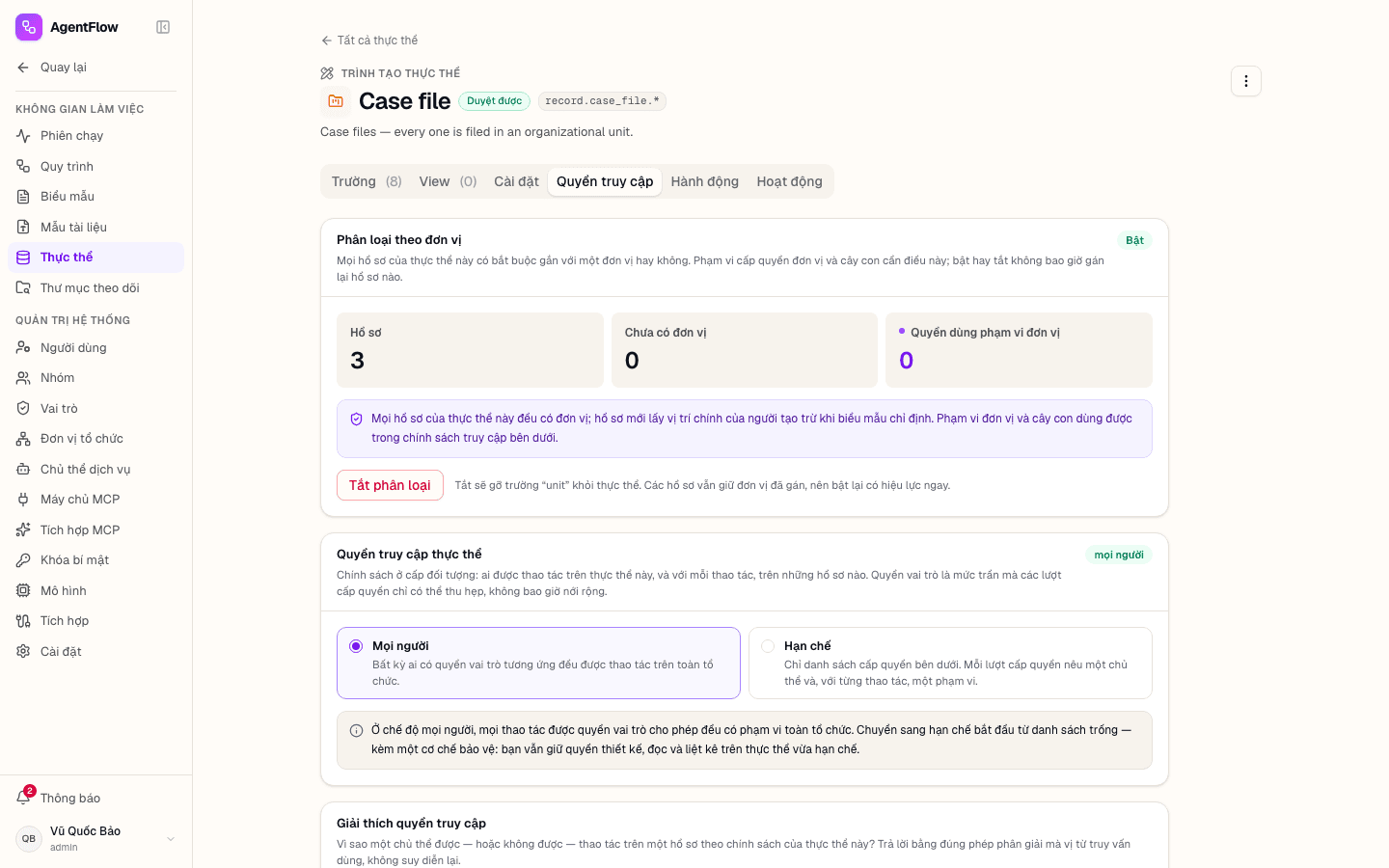
Task: Click Quay lại in the sidebar
Action: [x=95, y=68]
